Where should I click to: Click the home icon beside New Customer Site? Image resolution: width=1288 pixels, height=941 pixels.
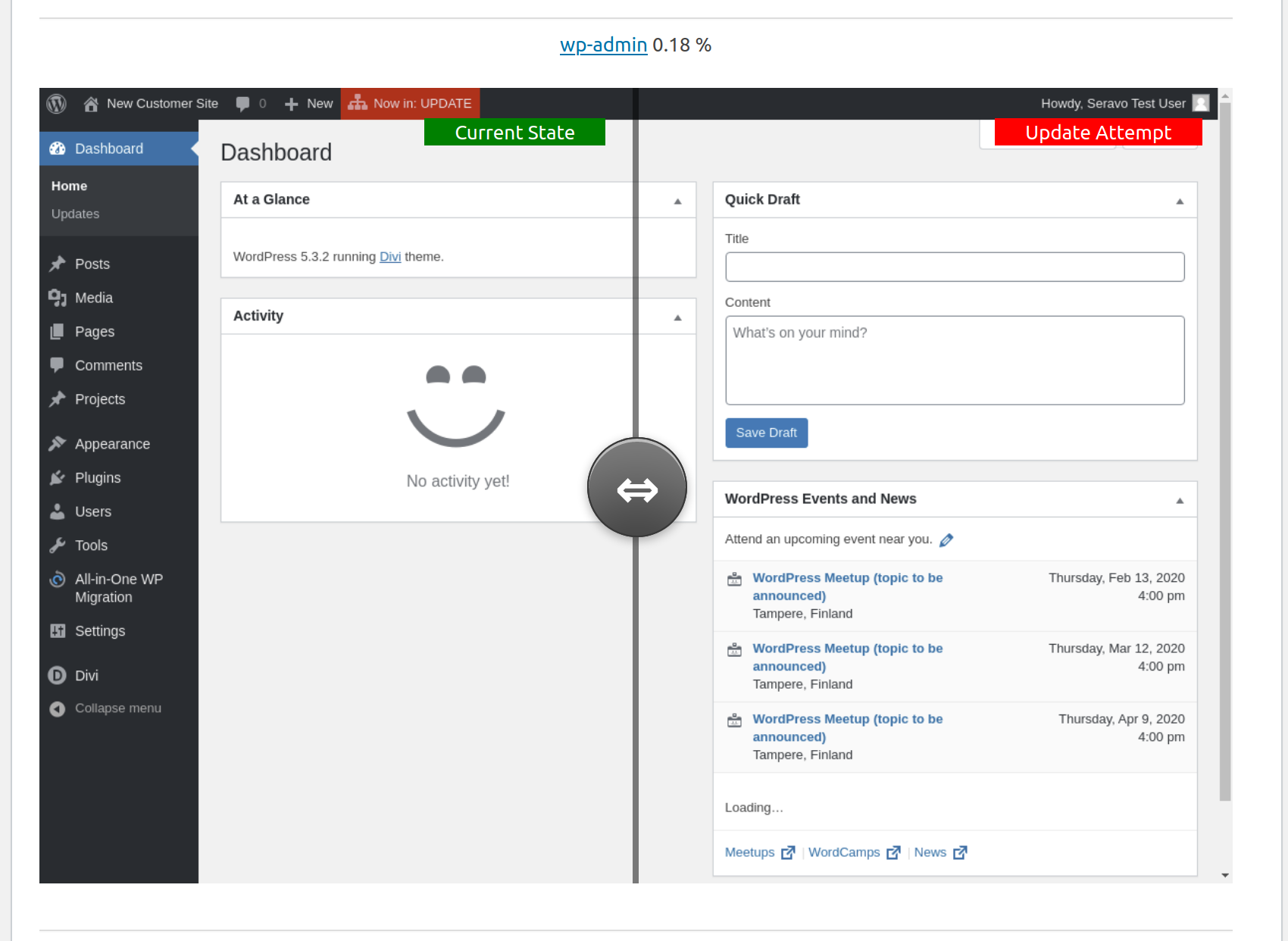91,104
